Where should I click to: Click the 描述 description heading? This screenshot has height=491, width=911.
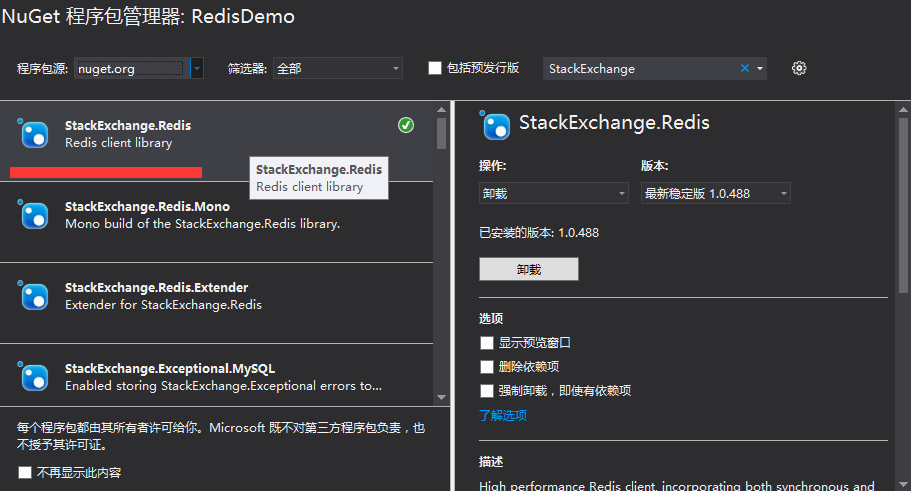pyautogui.click(x=491, y=462)
